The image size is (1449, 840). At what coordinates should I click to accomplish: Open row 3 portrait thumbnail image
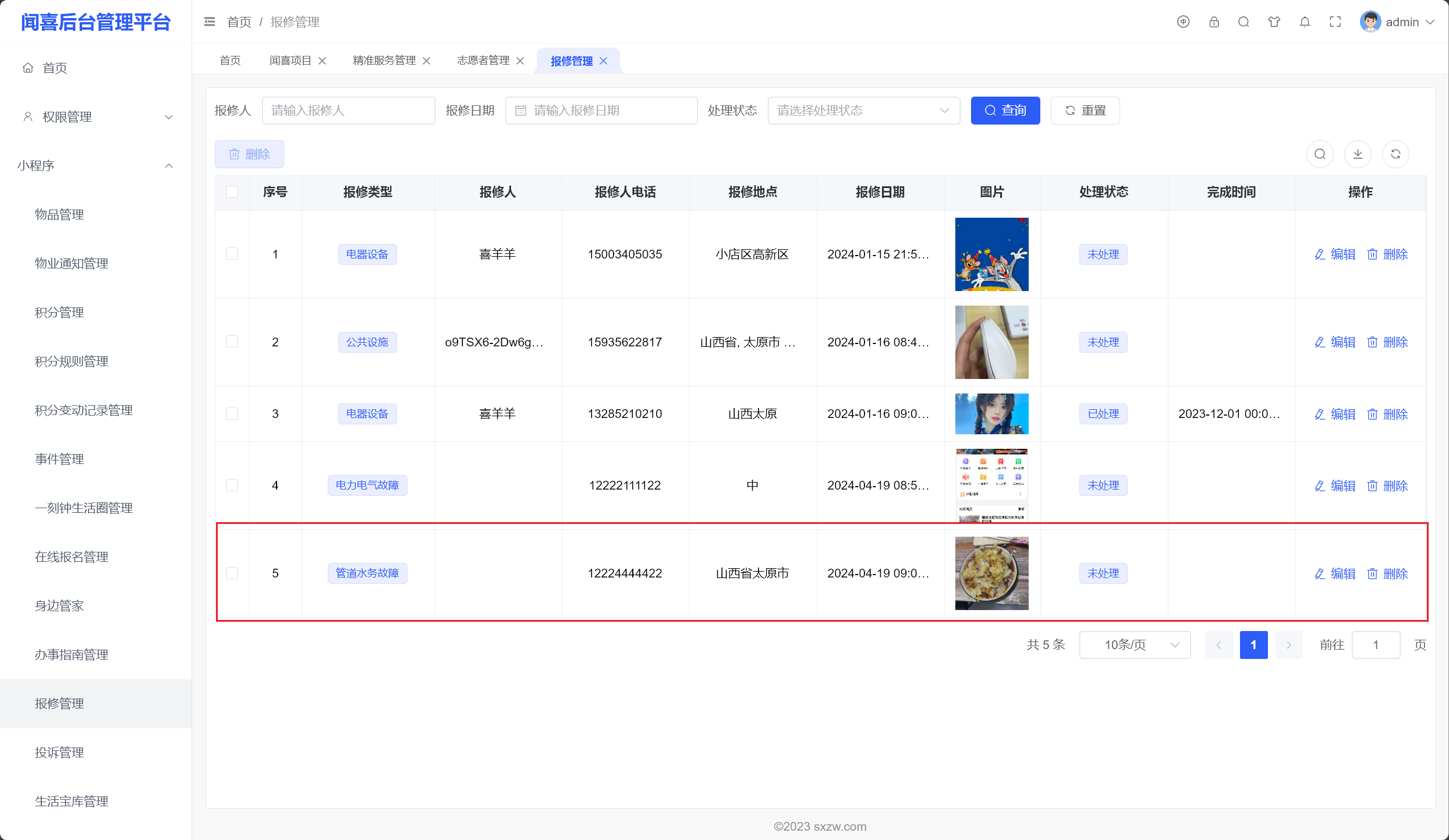coord(992,414)
